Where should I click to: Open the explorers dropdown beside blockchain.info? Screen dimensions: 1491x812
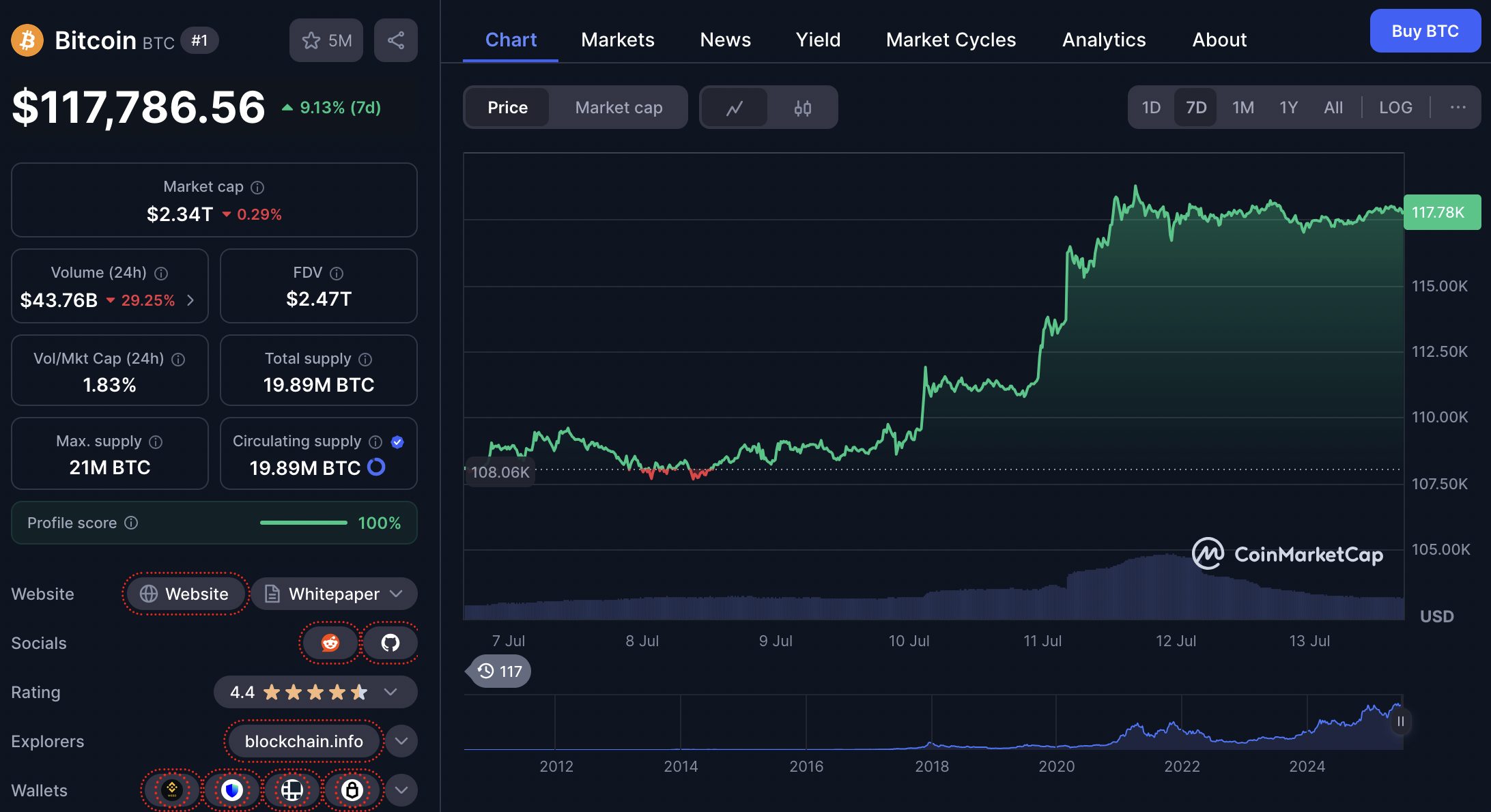401,741
